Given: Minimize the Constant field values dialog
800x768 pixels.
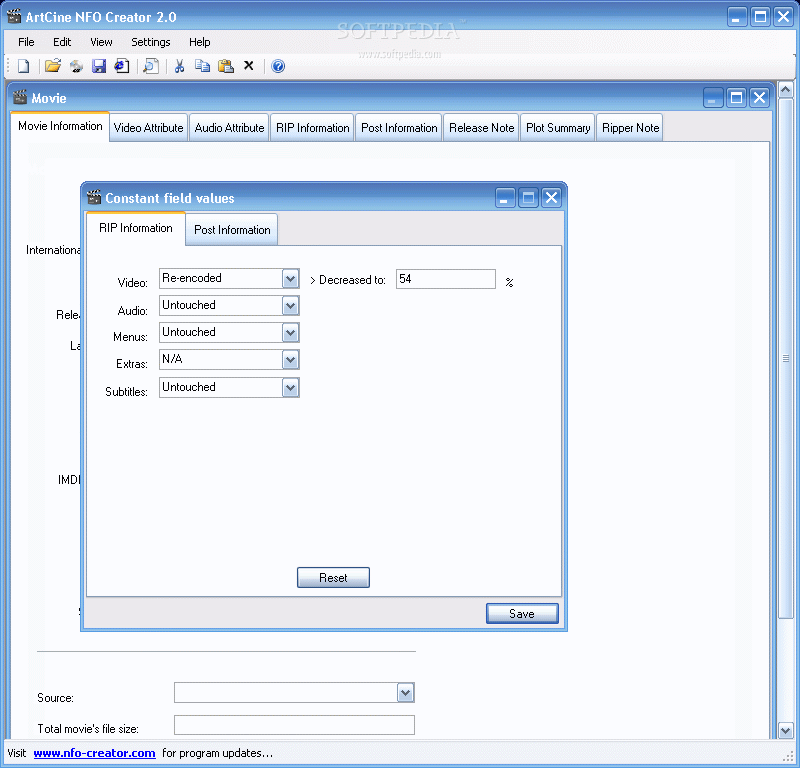Looking at the screenshot, I should [x=504, y=197].
